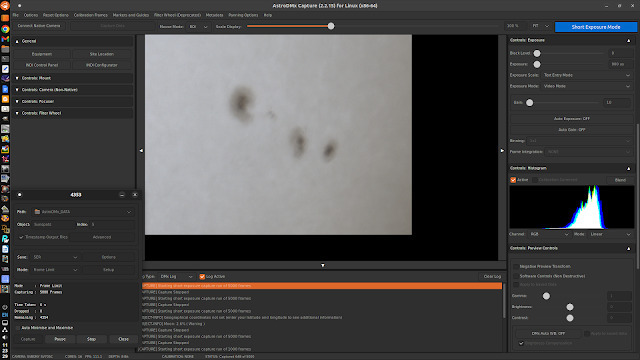Collapse the Controls: Exposure panel arrow

coord(628,40)
